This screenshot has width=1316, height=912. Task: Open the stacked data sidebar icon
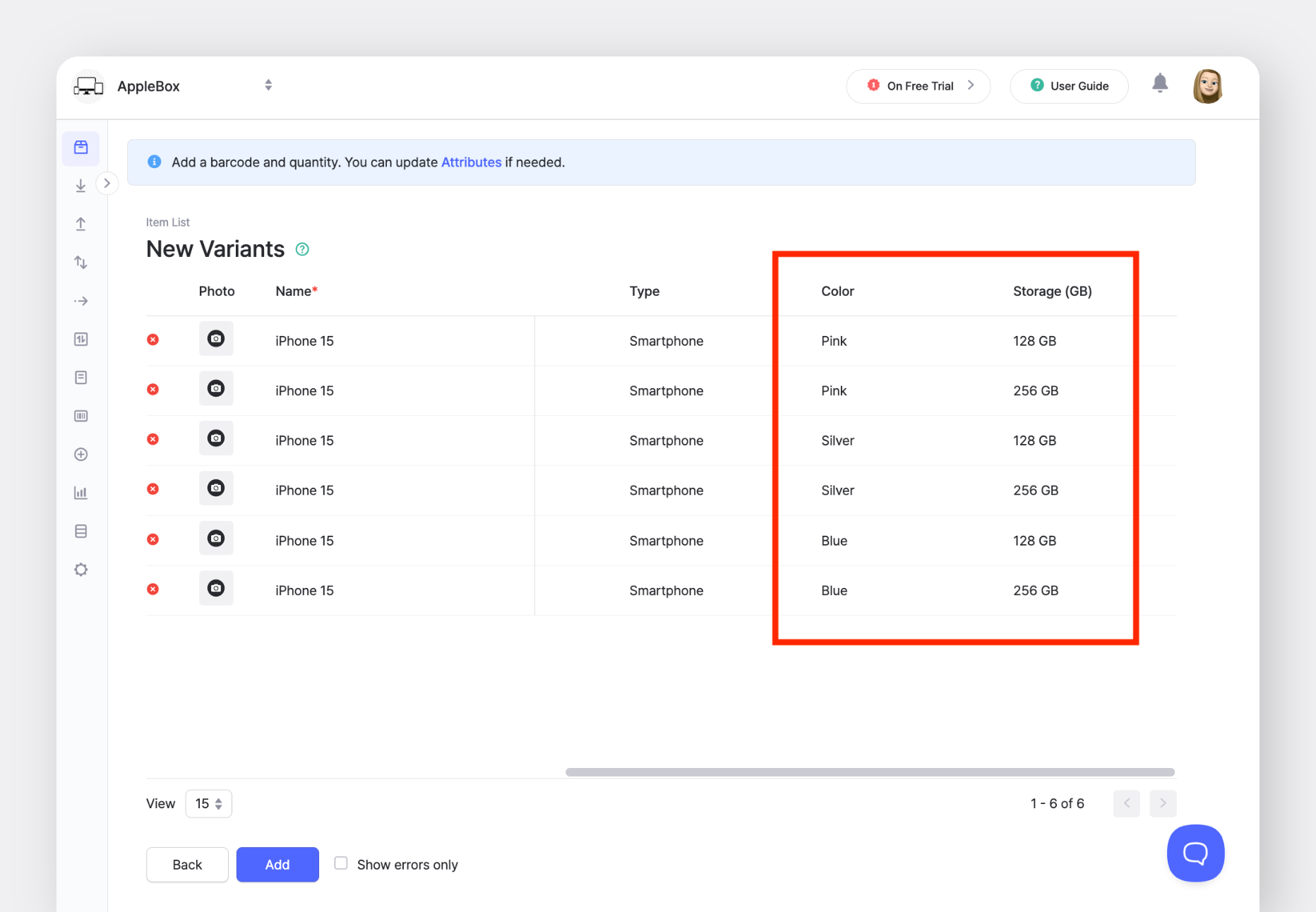pyautogui.click(x=81, y=532)
